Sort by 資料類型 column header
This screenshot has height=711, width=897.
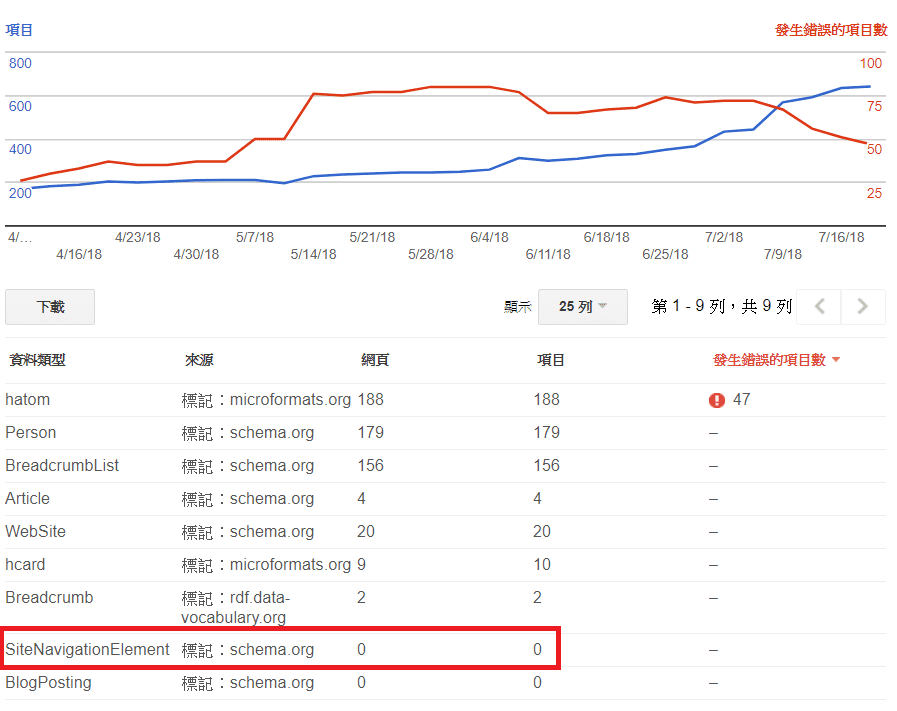click(x=37, y=360)
